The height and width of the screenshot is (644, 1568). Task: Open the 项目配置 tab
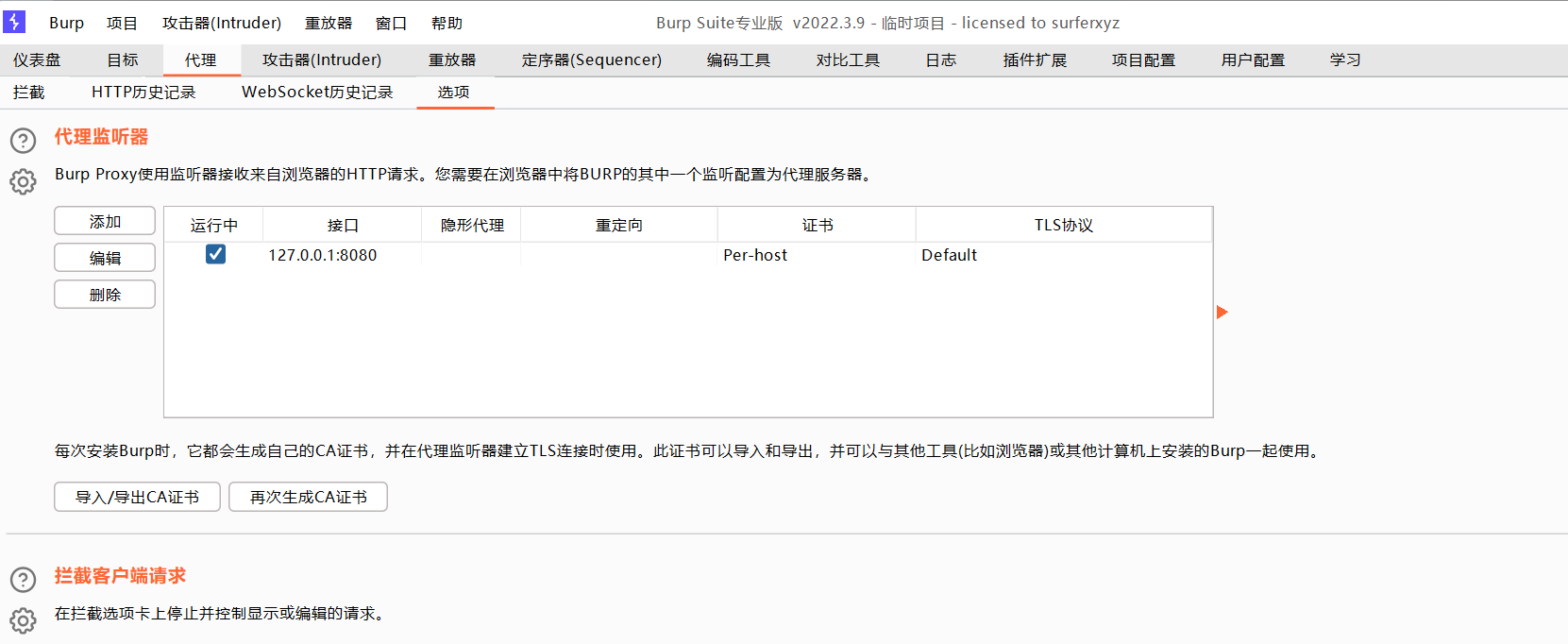click(x=1143, y=59)
